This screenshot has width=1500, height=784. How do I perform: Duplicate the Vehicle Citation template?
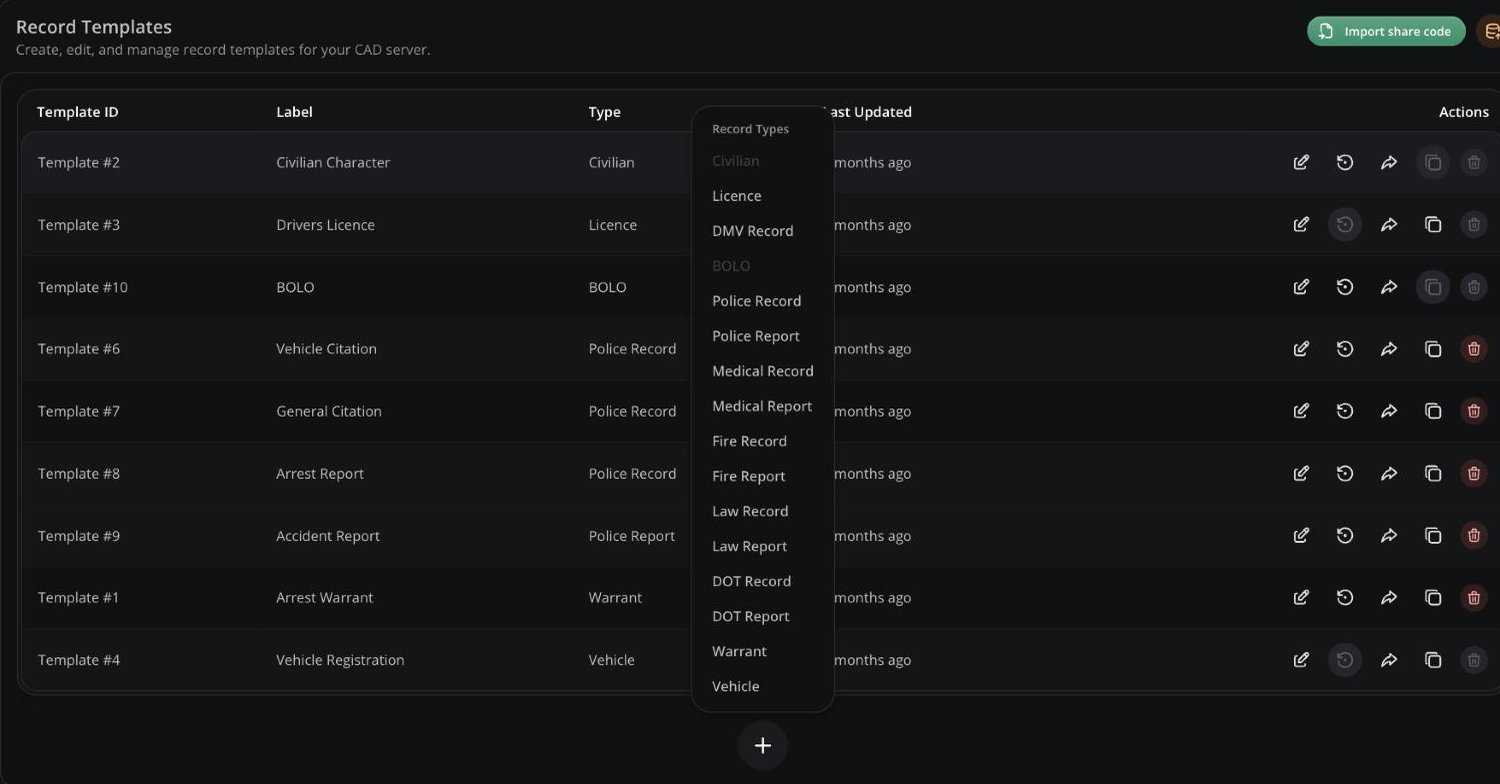tap(1433, 349)
